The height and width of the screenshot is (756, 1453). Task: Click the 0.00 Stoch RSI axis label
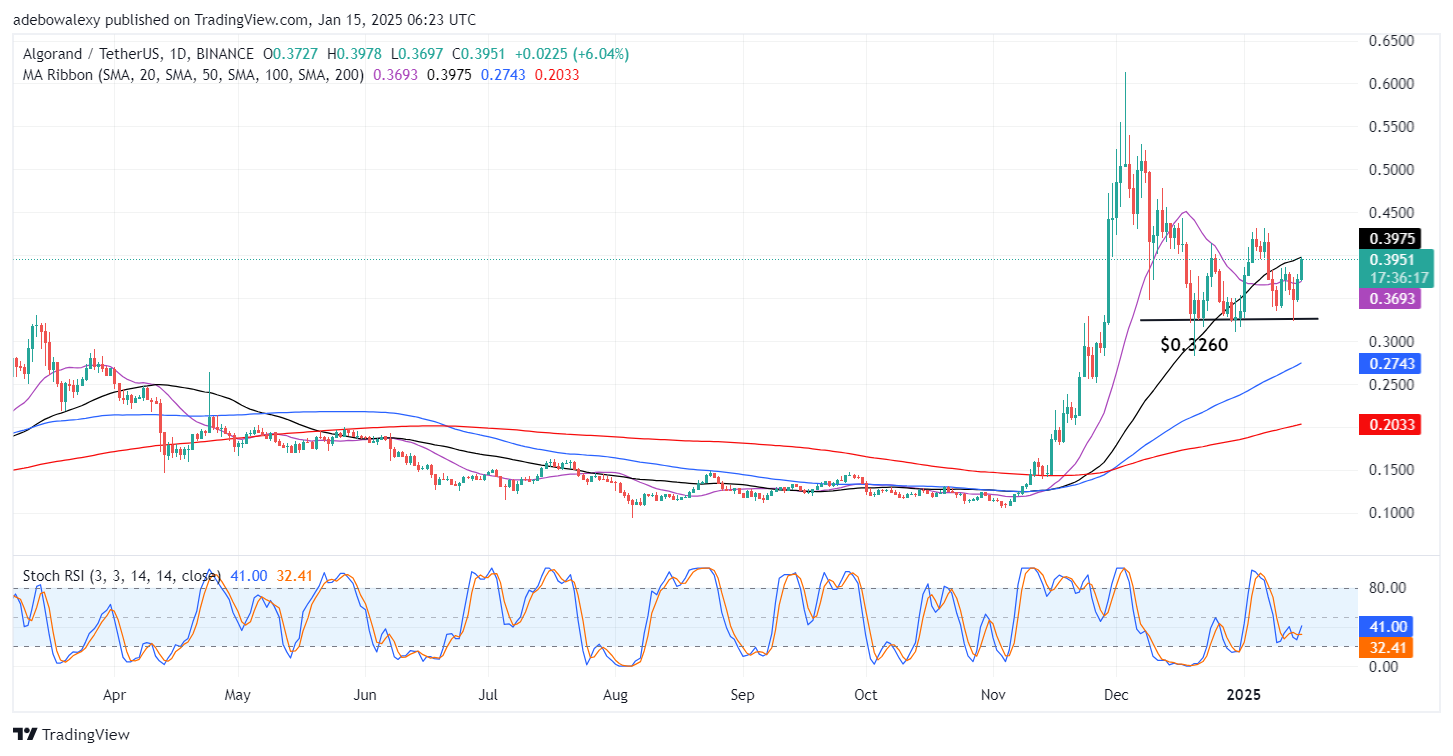click(x=1382, y=667)
